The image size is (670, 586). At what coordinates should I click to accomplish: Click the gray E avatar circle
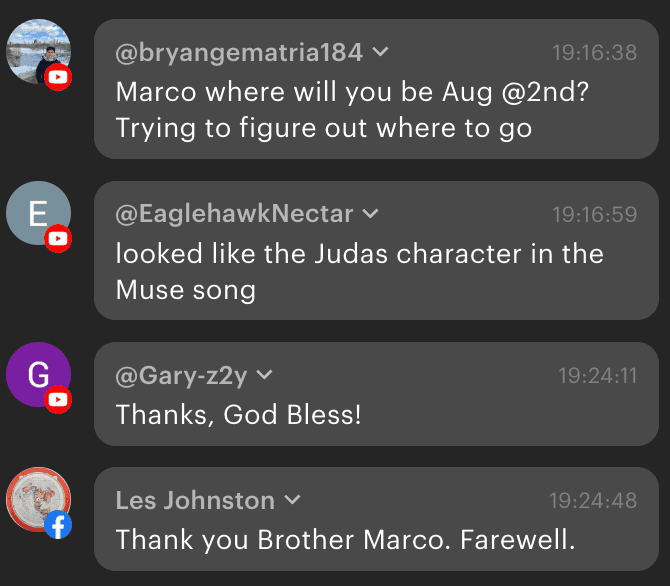pos(37,213)
